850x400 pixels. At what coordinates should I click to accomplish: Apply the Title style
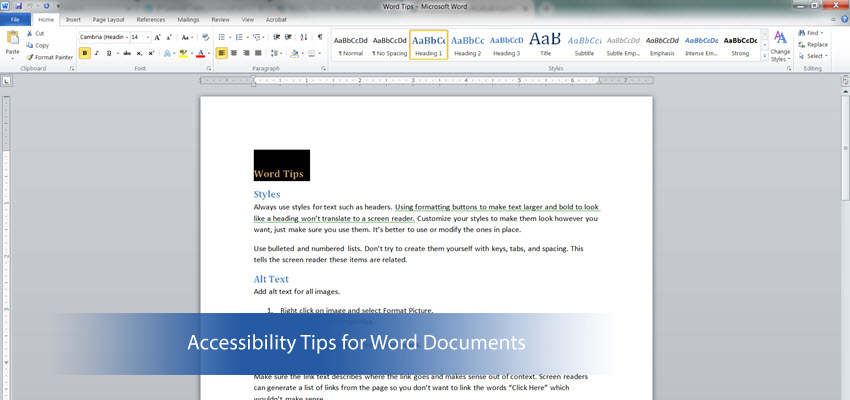pyautogui.click(x=545, y=45)
